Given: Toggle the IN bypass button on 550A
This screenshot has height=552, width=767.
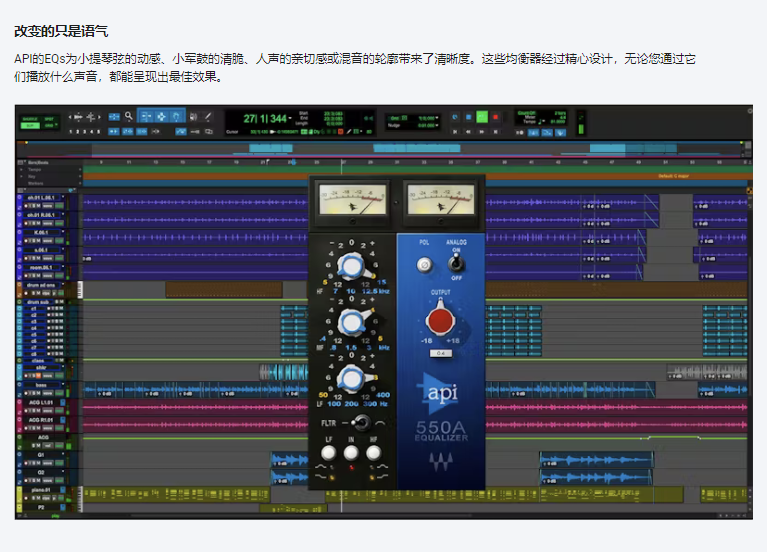Looking at the screenshot, I should [351, 453].
